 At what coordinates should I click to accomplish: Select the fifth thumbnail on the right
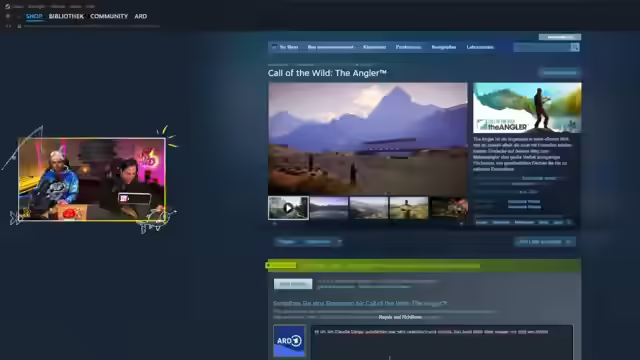coord(449,208)
